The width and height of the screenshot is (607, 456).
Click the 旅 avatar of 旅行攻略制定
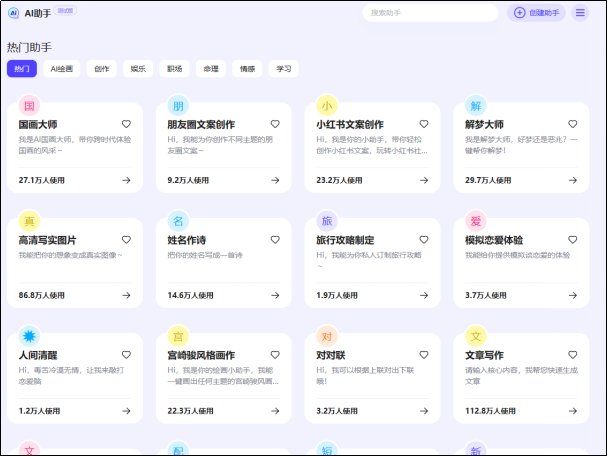[x=327, y=221]
